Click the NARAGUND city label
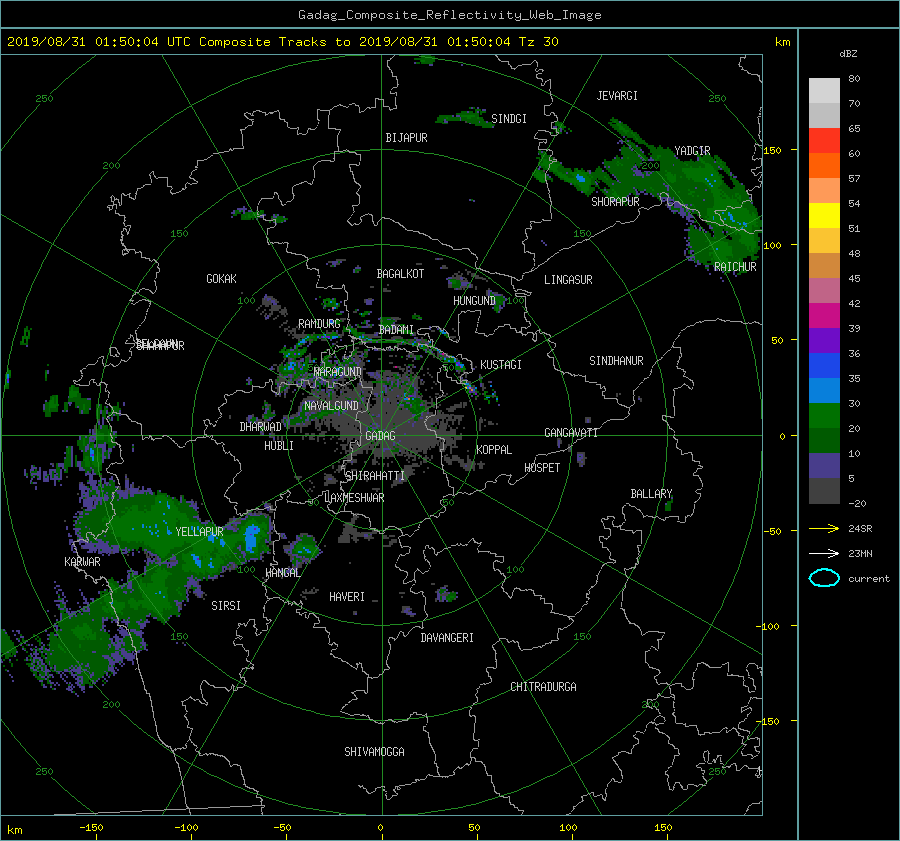The image size is (900, 841). point(338,371)
